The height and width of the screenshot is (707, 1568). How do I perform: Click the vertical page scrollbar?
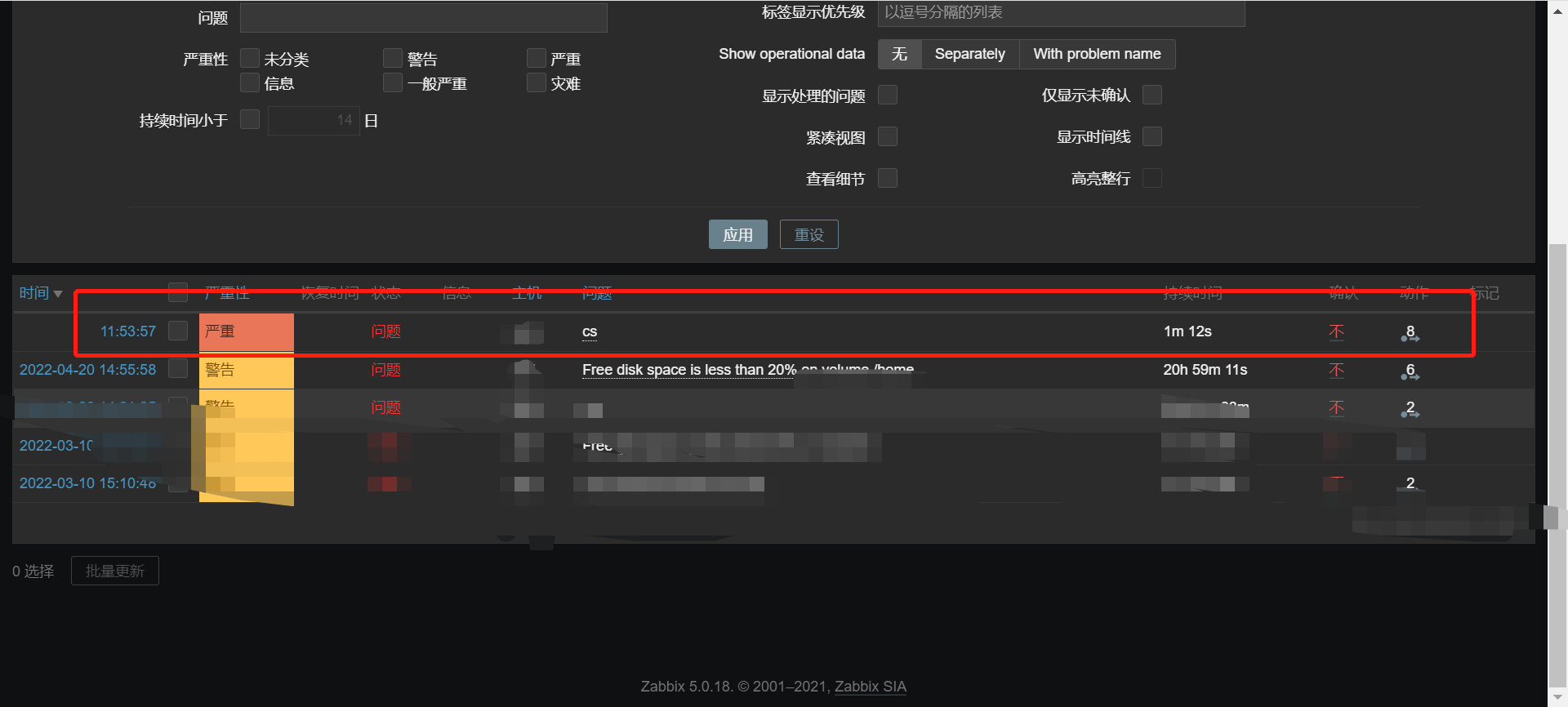(1557, 464)
